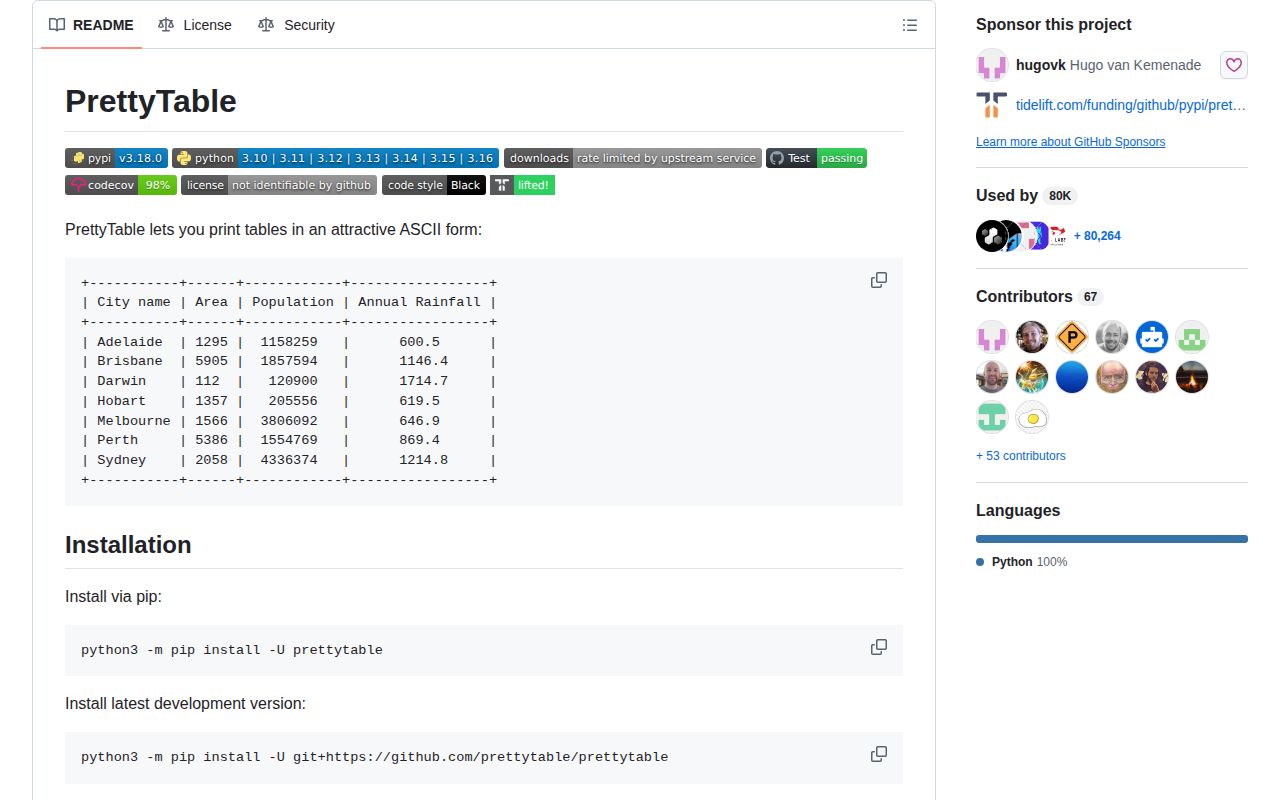Open the + 80,264 dependents link

1097,236
